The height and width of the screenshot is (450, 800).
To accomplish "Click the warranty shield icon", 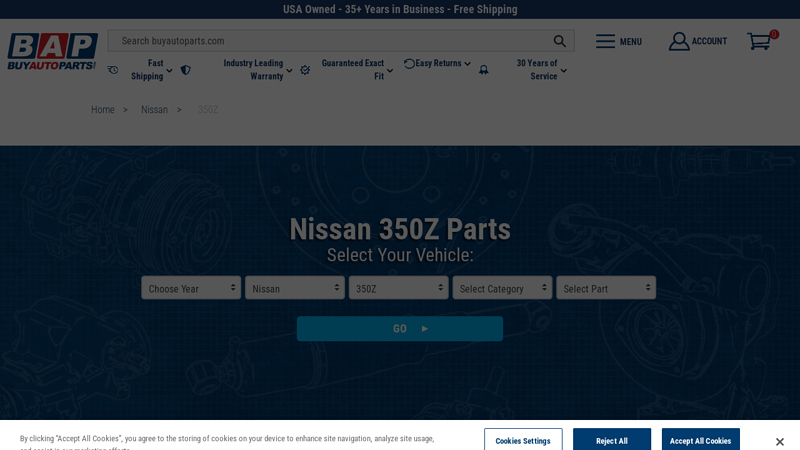I will [186, 70].
